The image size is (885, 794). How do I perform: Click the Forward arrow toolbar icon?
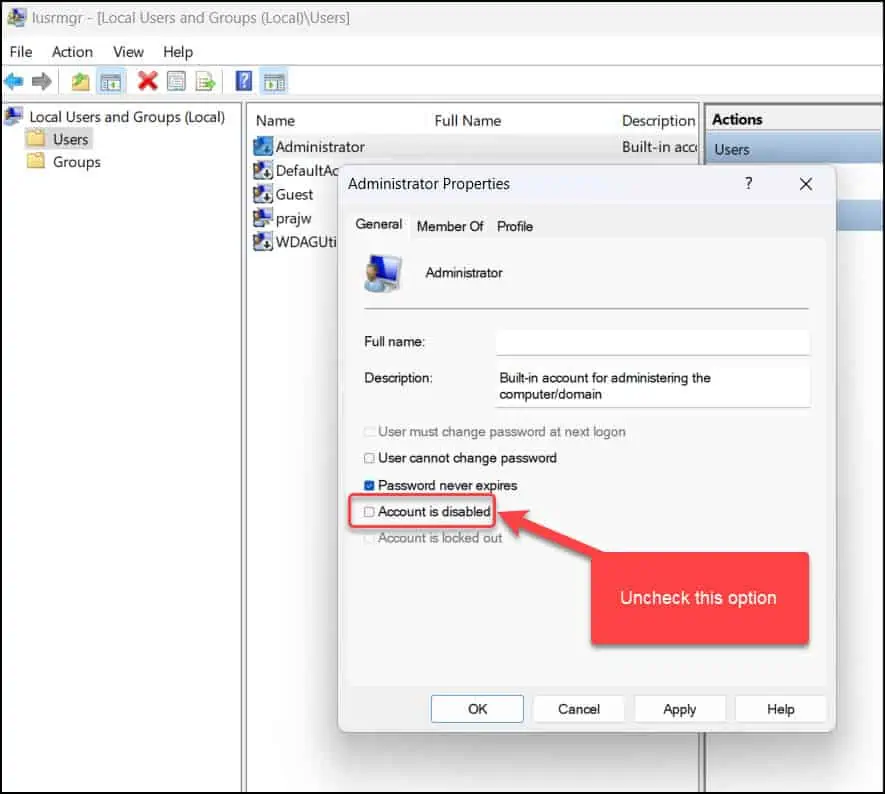(41, 82)
